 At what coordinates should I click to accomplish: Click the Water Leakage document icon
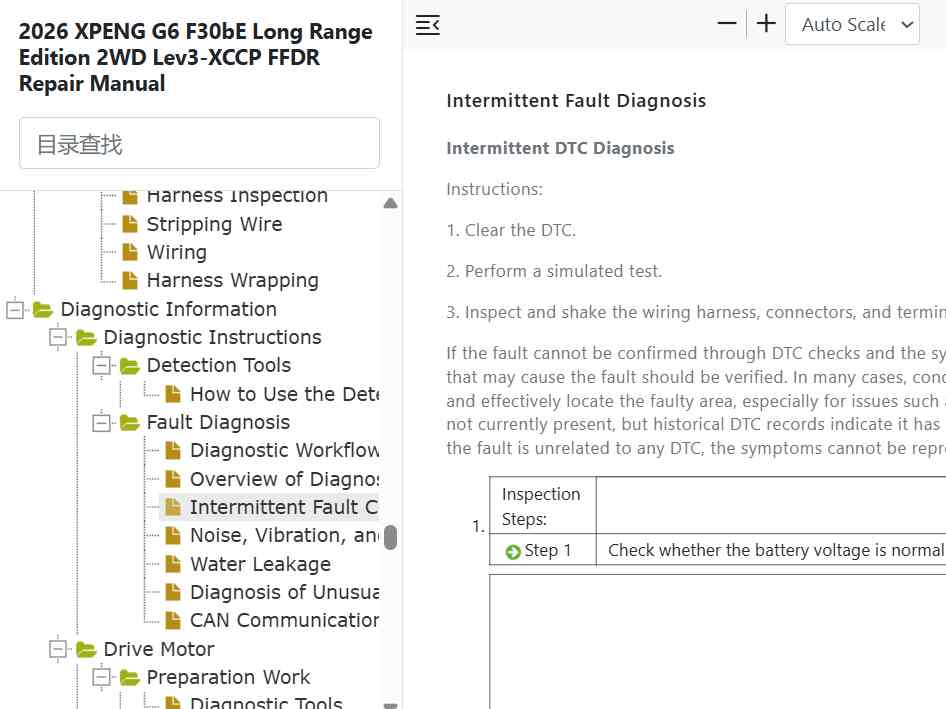173,564
